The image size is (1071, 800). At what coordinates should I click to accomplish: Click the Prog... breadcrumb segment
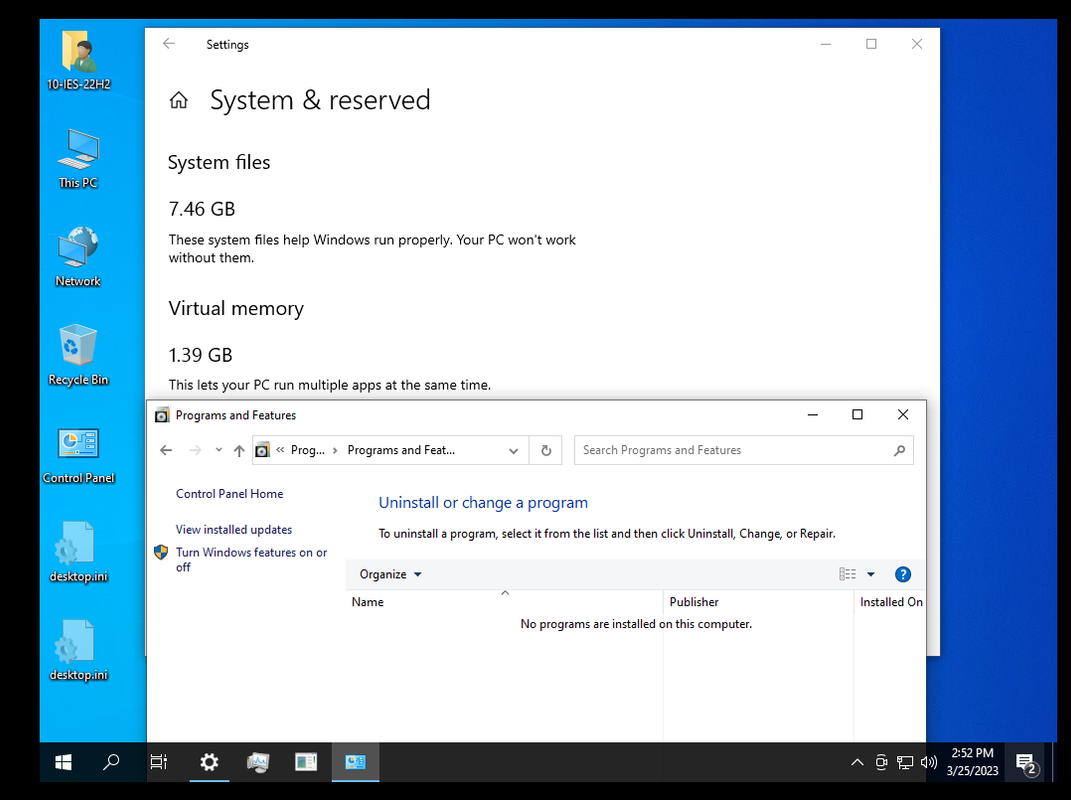[307, 450]
